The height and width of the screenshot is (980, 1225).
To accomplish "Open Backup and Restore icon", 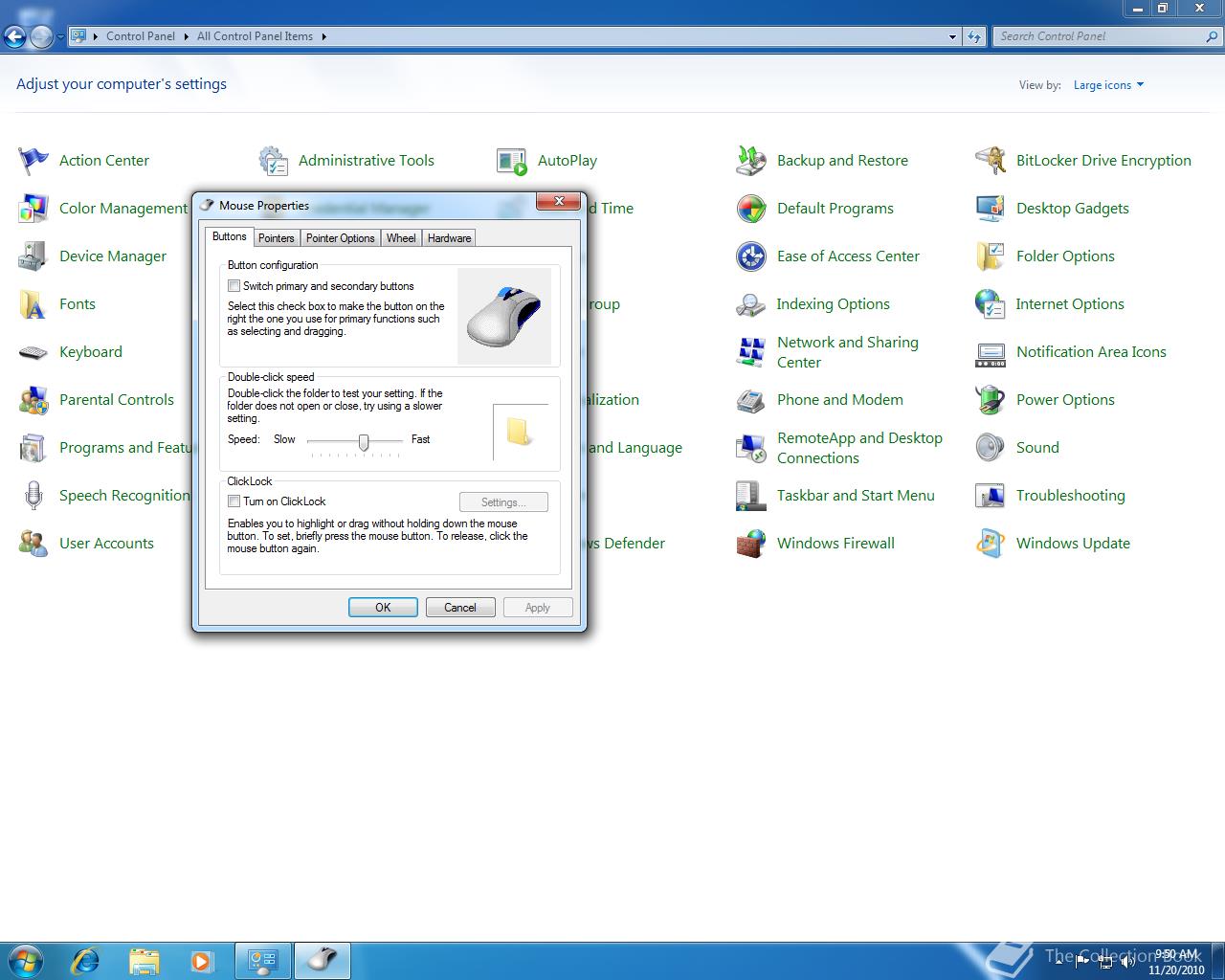I will point(751,161).
